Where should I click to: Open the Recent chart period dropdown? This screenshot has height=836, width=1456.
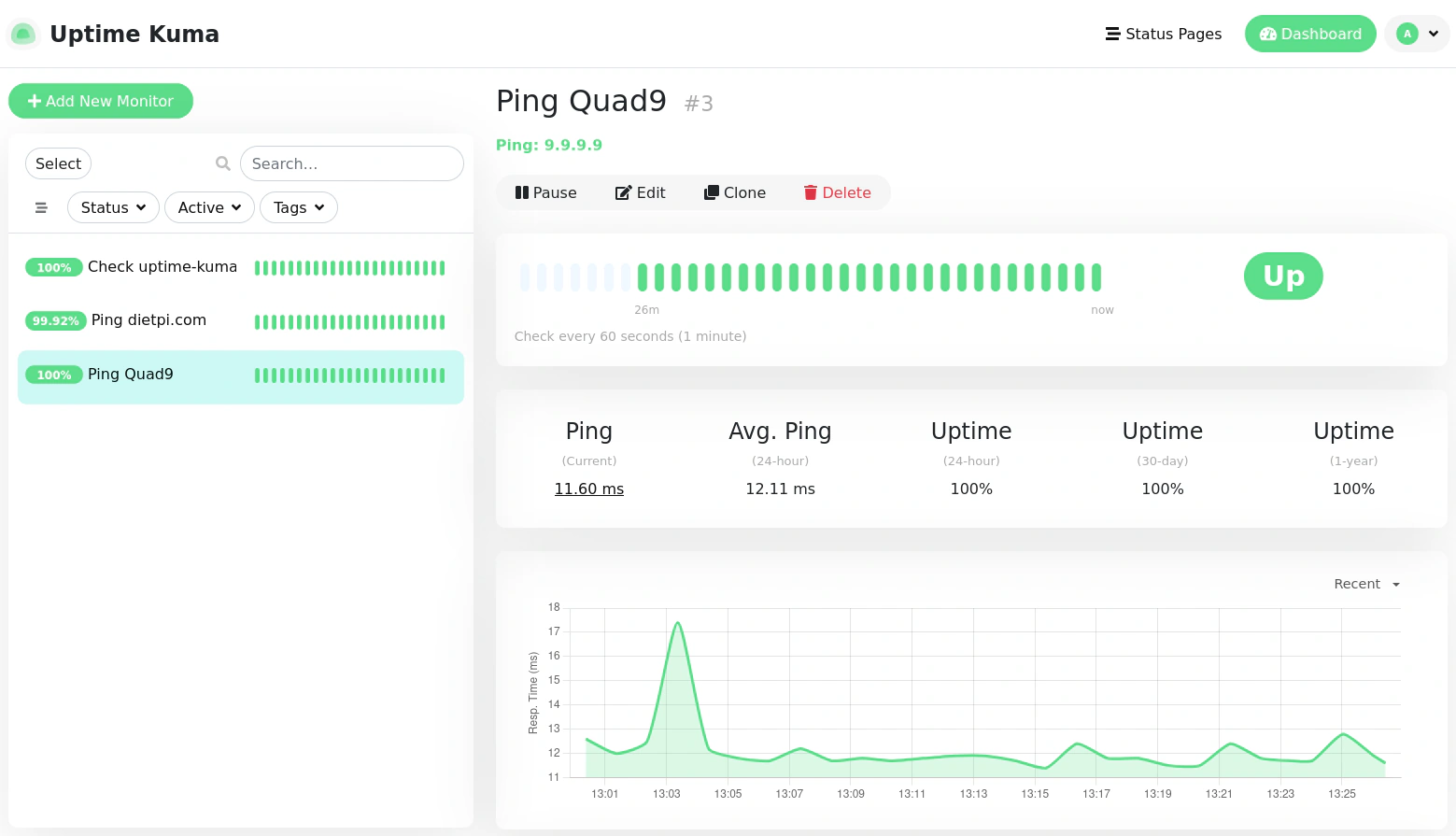click(1365, 584)
